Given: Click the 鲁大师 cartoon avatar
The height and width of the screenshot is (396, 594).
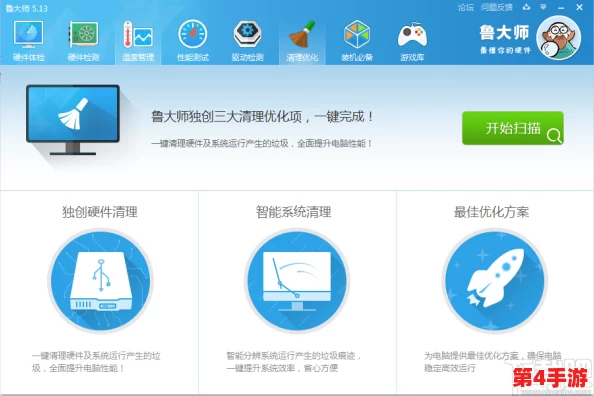Looking at the screenshot, I should pyautogui.click(x=559, y=38).
